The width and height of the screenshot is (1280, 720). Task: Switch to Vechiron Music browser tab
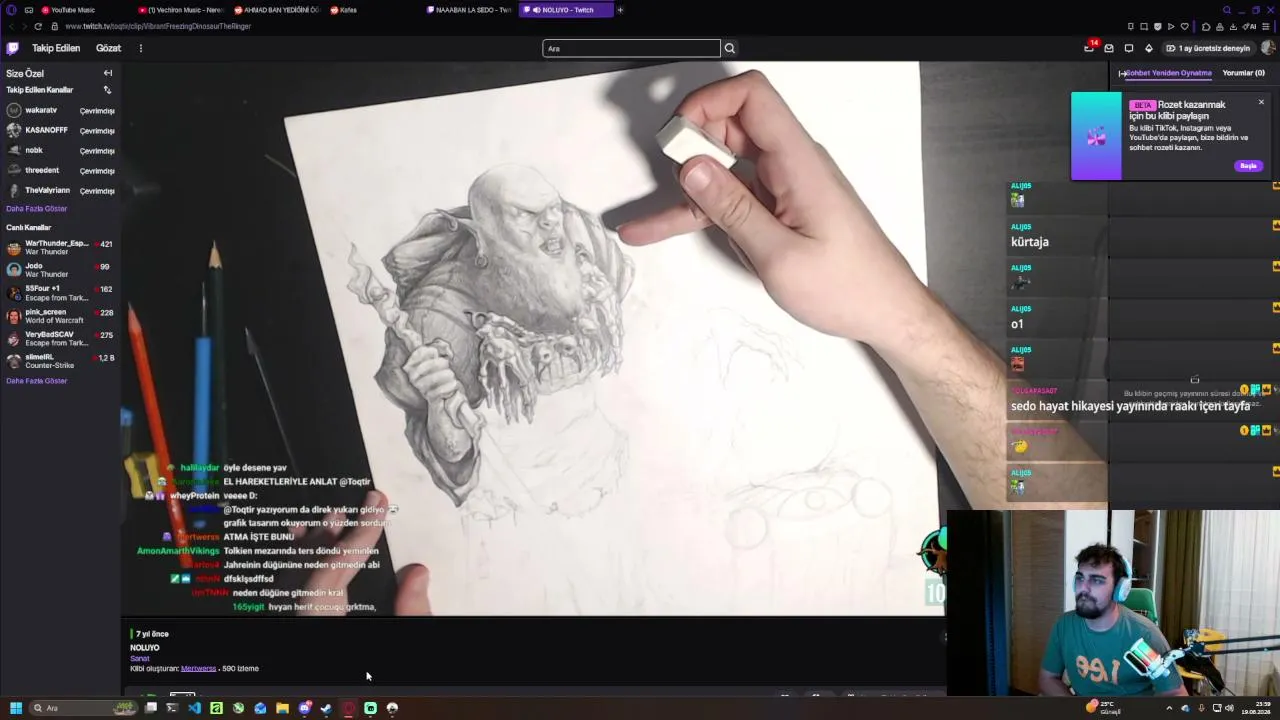click(x=180, y=10)
